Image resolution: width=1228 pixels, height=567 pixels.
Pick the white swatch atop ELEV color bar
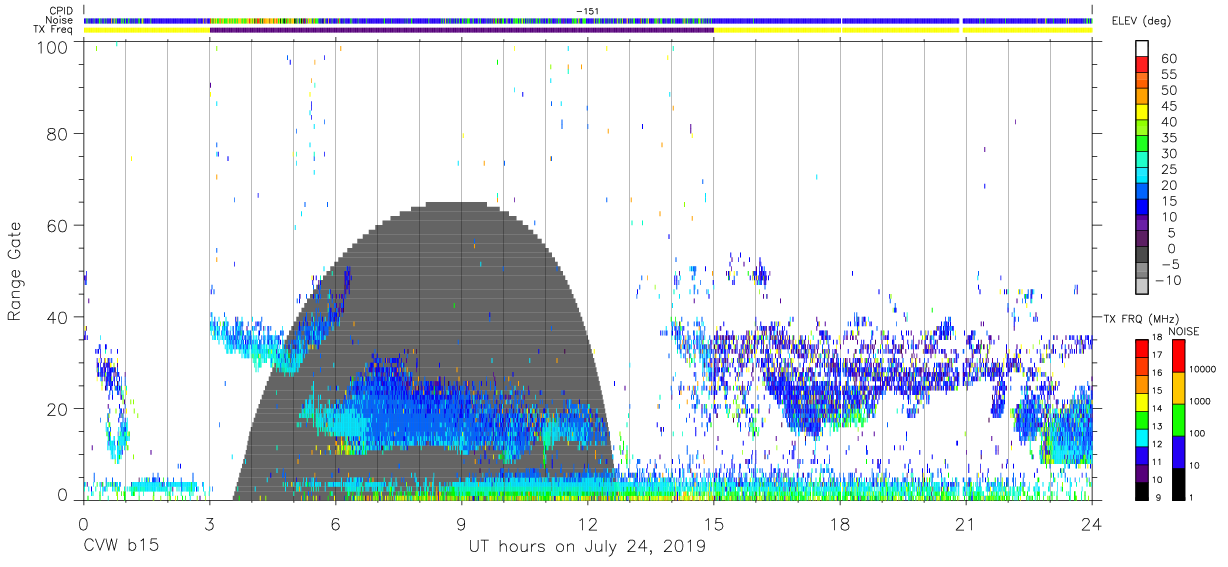(x=1143, y=49)
